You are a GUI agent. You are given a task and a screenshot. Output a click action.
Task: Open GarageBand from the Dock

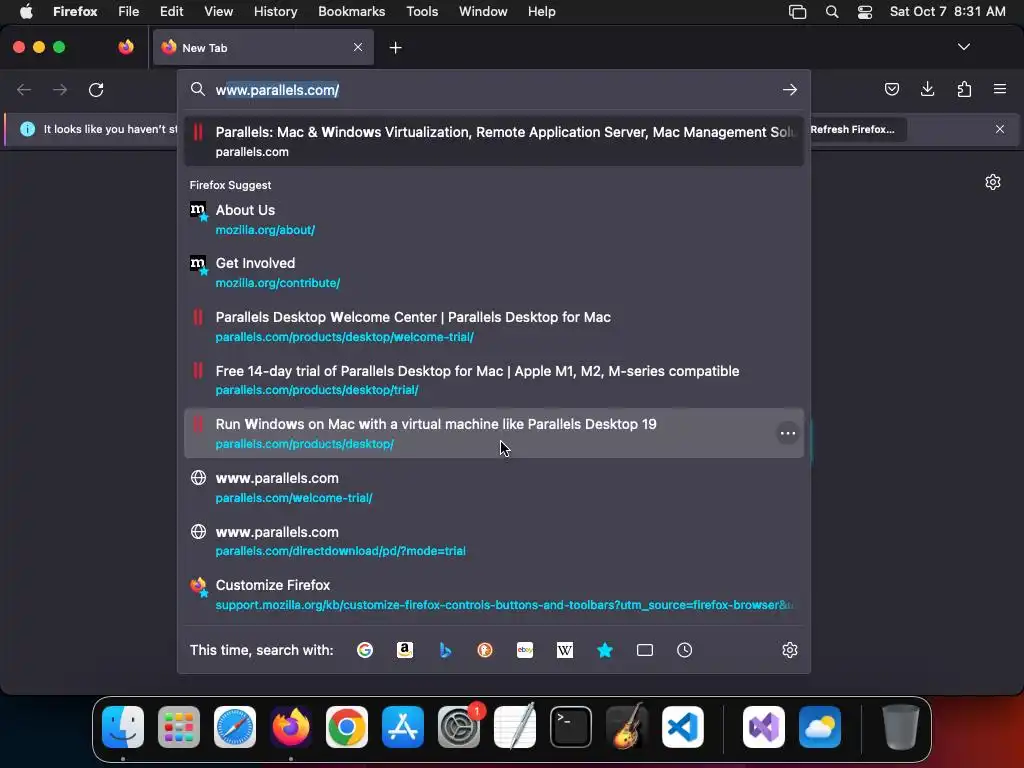point(627,726)
